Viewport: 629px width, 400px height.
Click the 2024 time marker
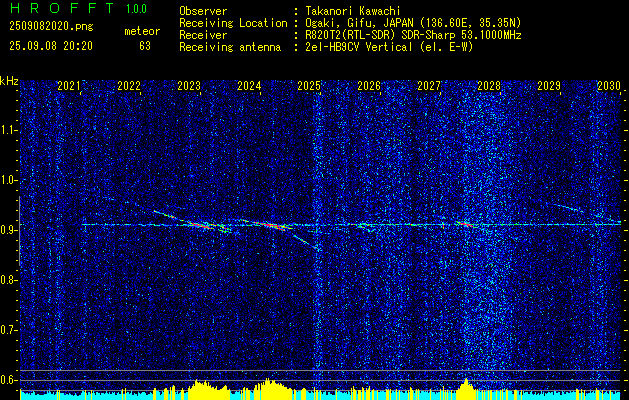coord(249,86)
